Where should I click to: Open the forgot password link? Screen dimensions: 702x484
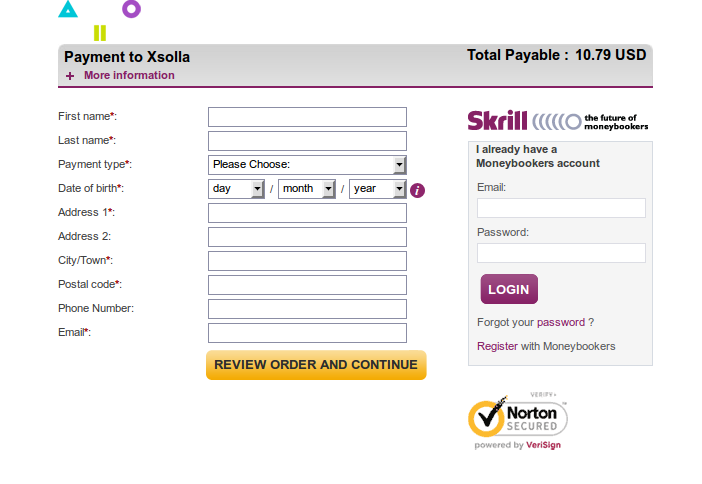[561, 322]
